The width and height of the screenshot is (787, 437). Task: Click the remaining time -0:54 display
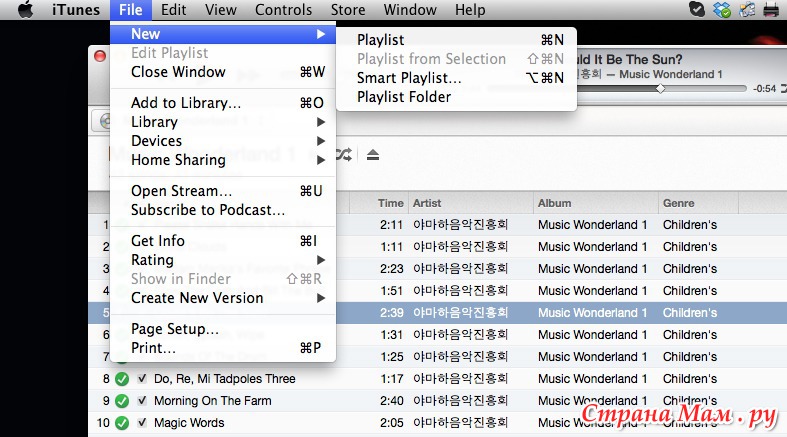[x=764, y=89]
